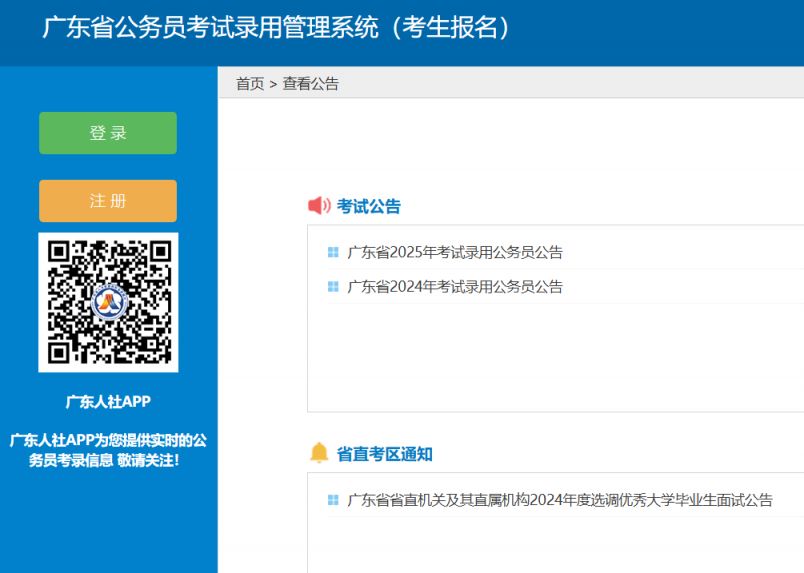Click the 省直考区通知 section heading
804x573 pixels.
385,454
